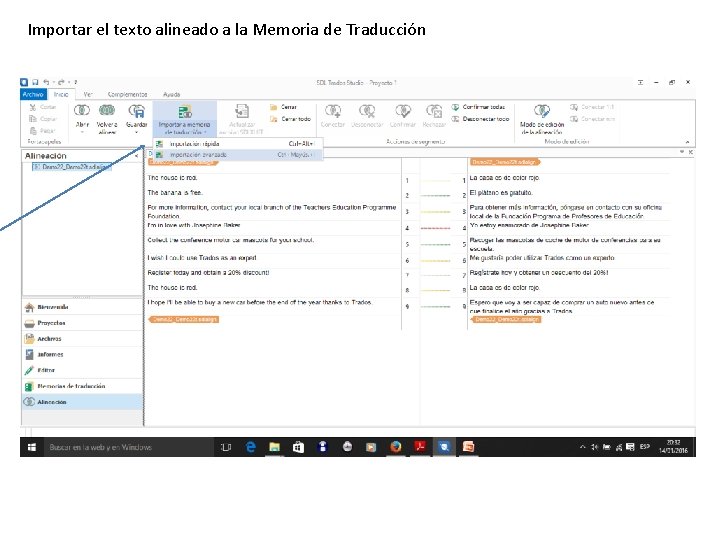Click Conectar n:m in ribbon
This screenshot has height=540, width=720.
[x=592, y=119]
